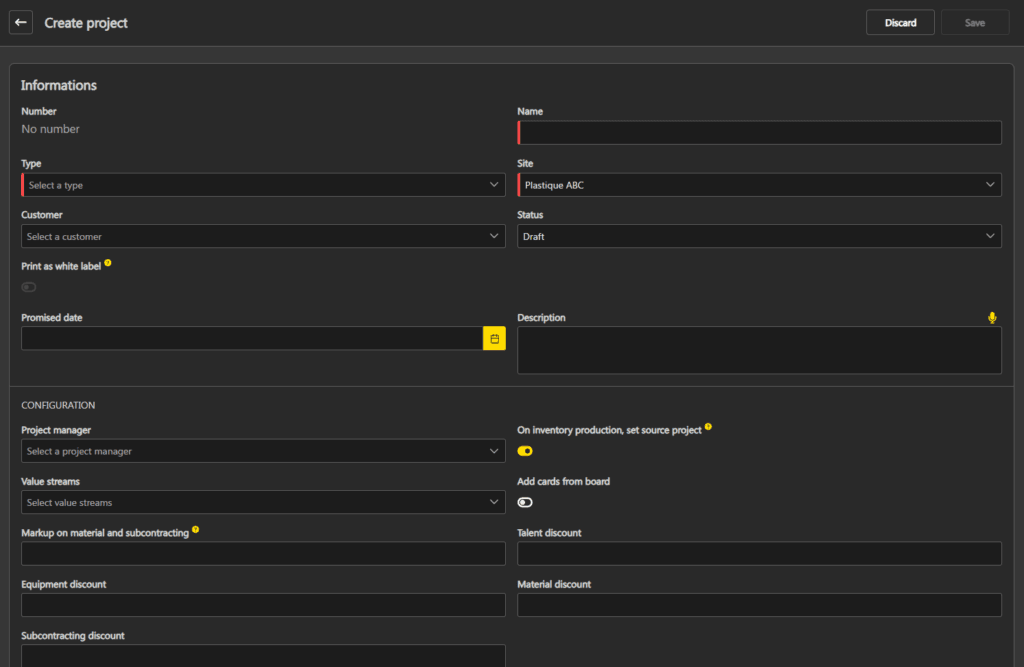
Task: Open the Promised date calendar picker
Action: click(494, 339)
